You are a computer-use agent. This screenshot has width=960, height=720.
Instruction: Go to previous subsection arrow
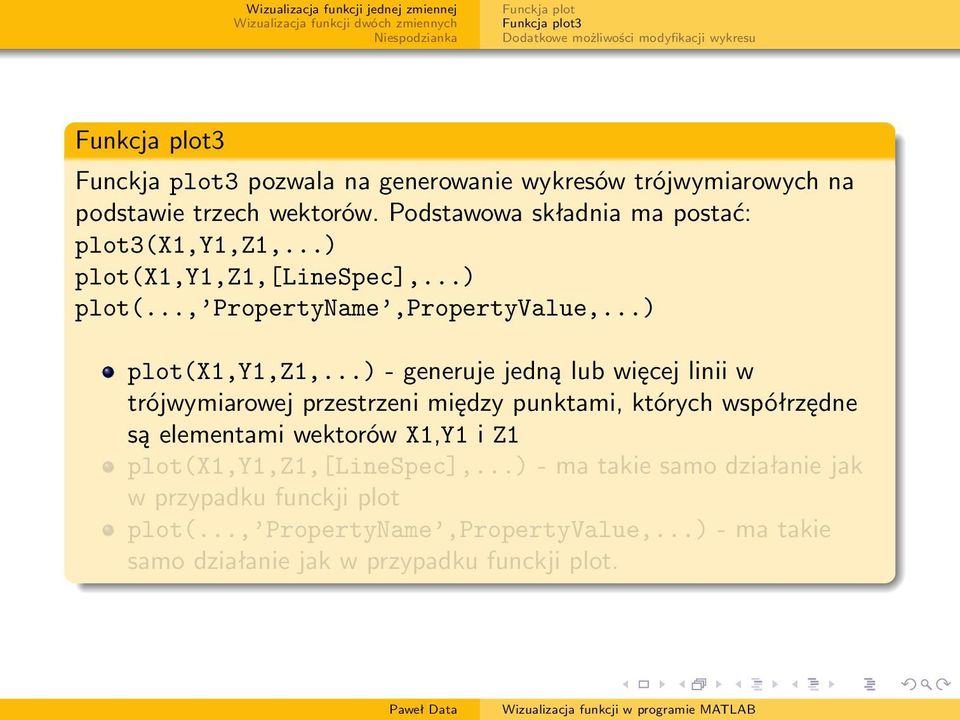738,684
